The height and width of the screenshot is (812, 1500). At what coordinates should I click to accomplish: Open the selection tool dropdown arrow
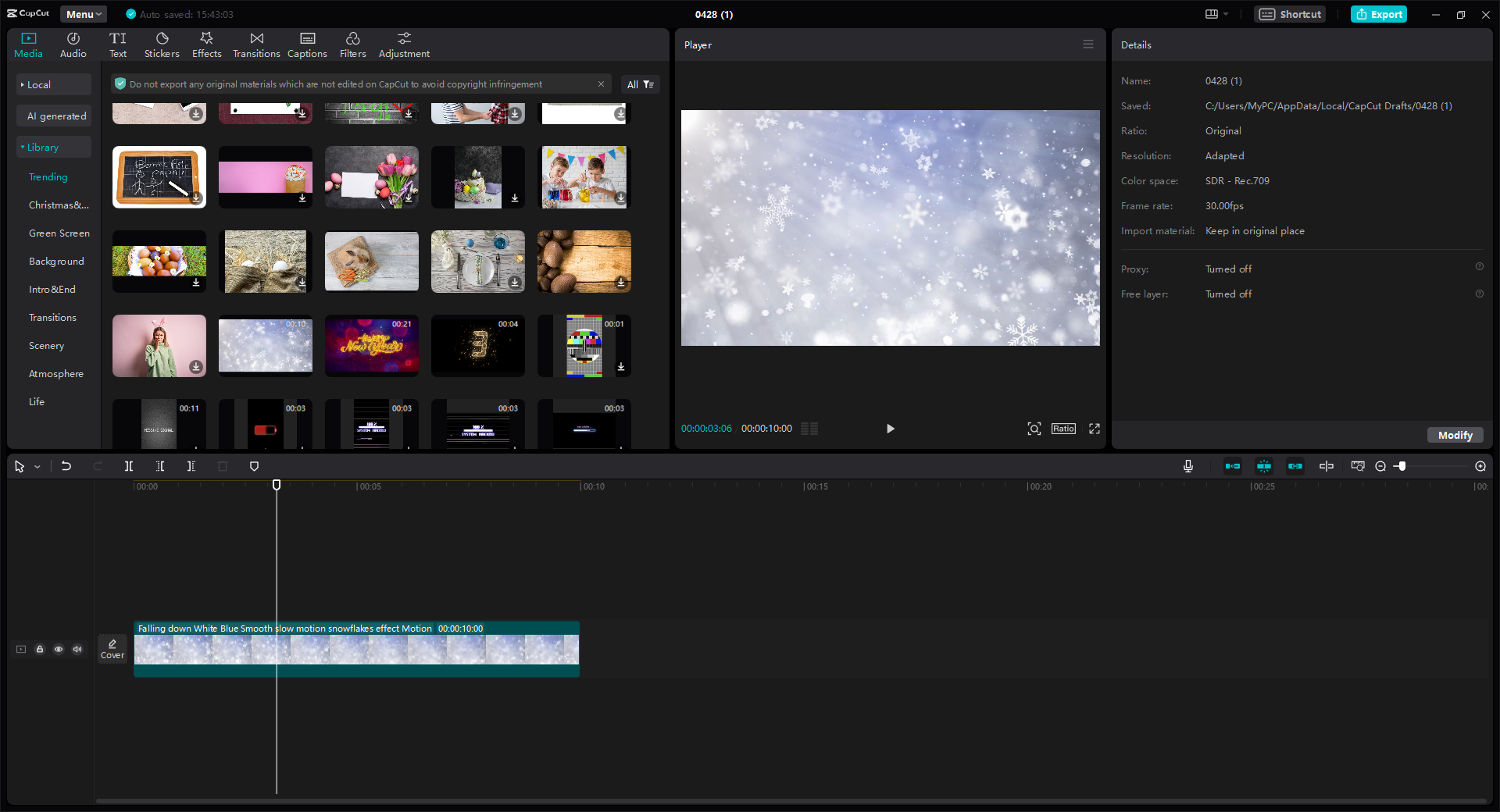36,466
